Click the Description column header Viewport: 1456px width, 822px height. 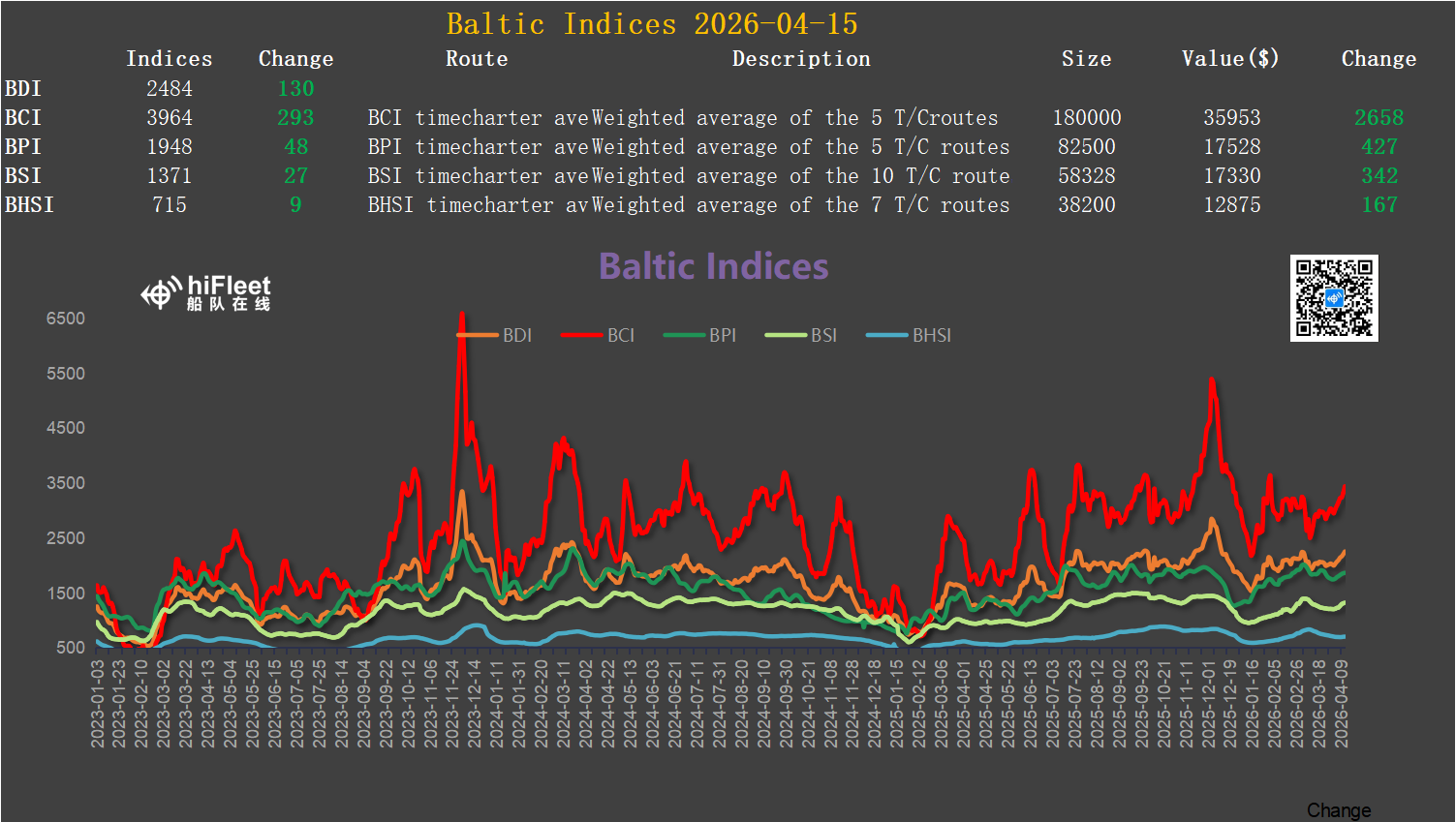[800, 59]
